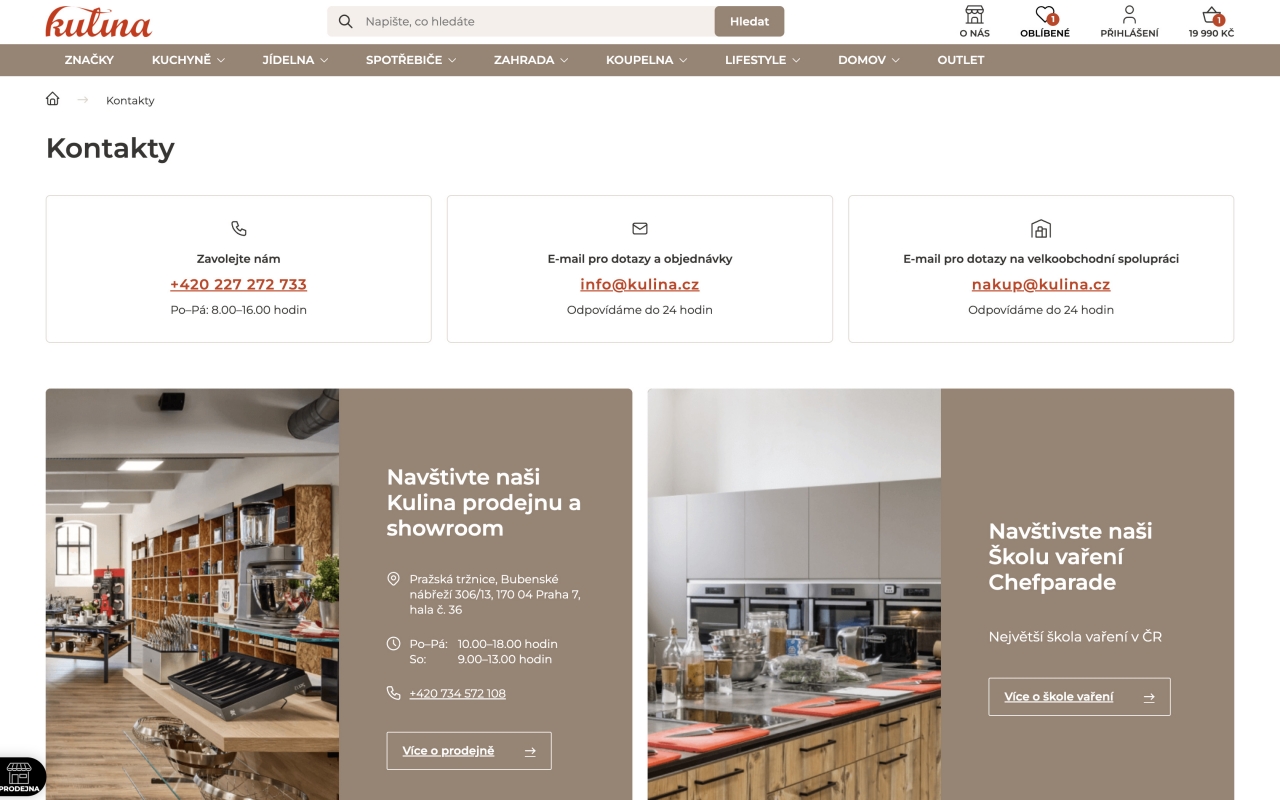Screen dimensions: 1280x800
Task: Open the Outlet menu item
Action: (x=961, y=60)
